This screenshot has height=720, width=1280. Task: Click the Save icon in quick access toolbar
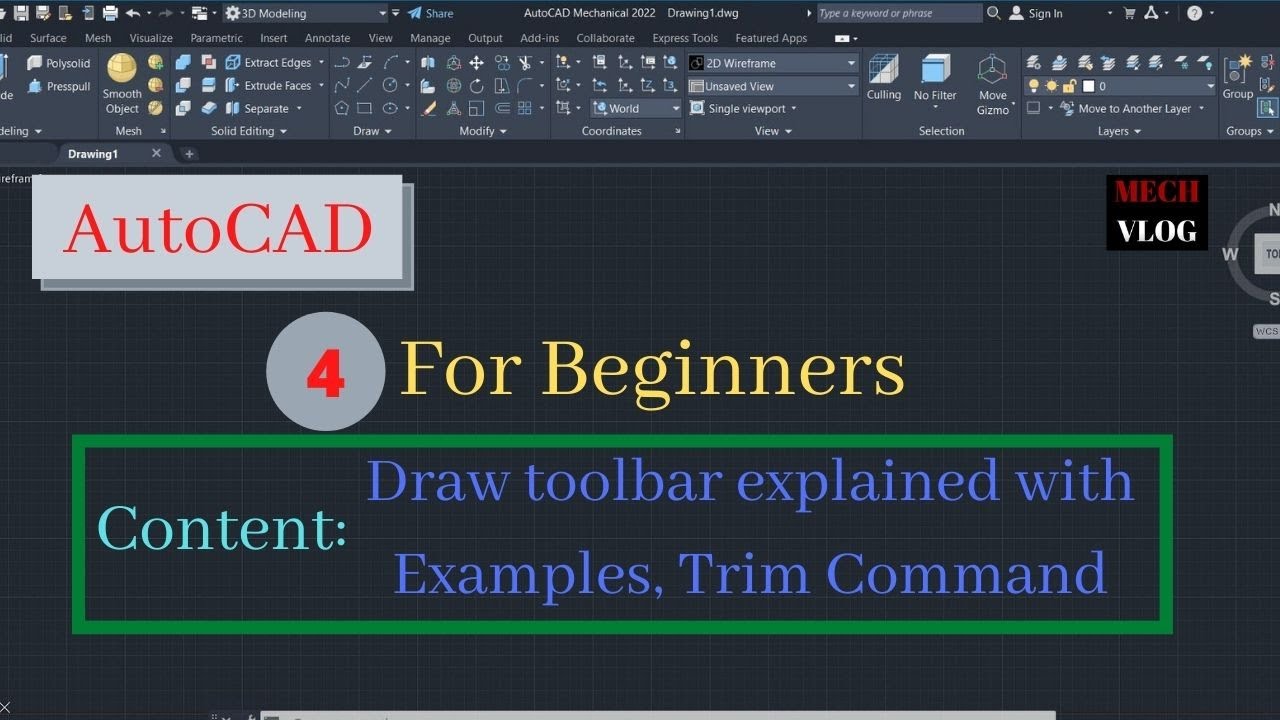(21, 13)
